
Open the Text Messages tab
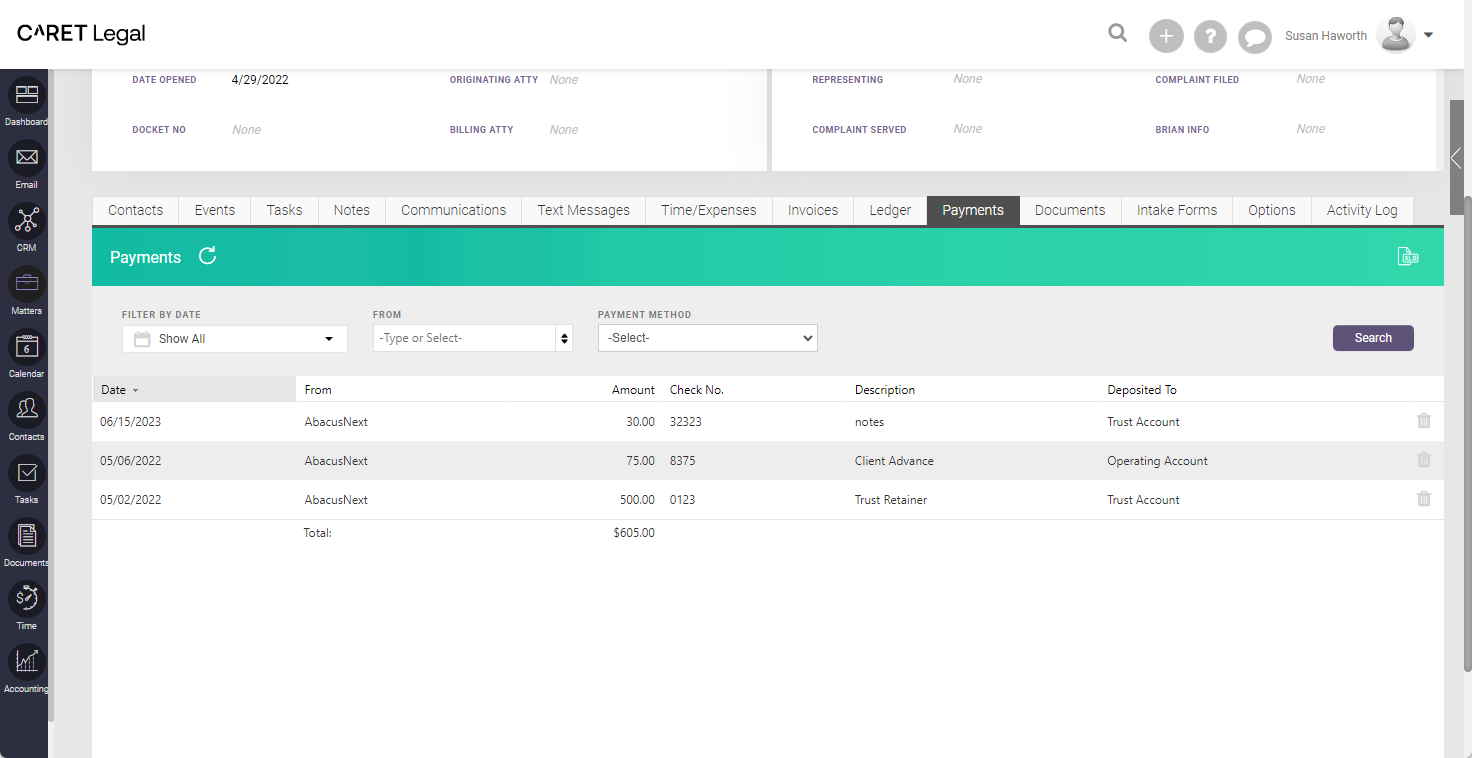coord(584,210)
